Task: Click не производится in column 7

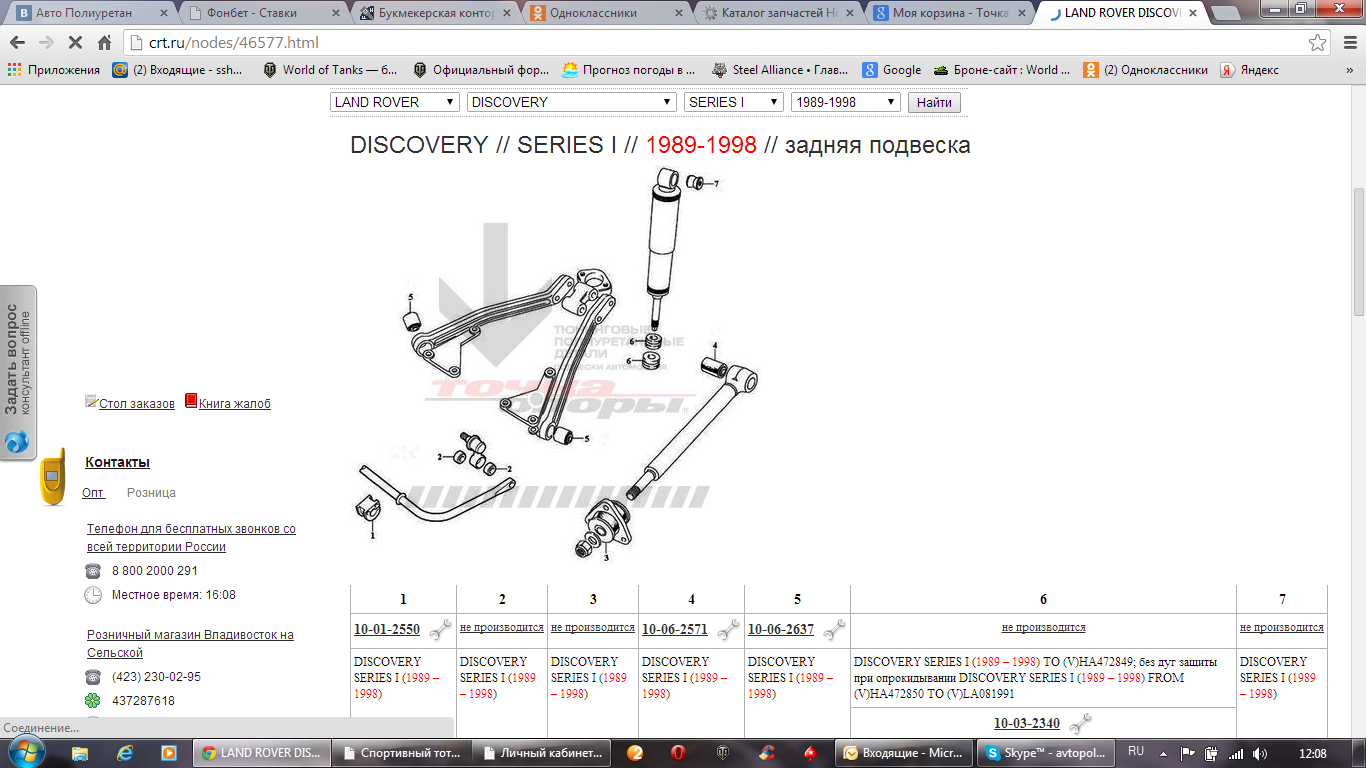Action: 1282,628
